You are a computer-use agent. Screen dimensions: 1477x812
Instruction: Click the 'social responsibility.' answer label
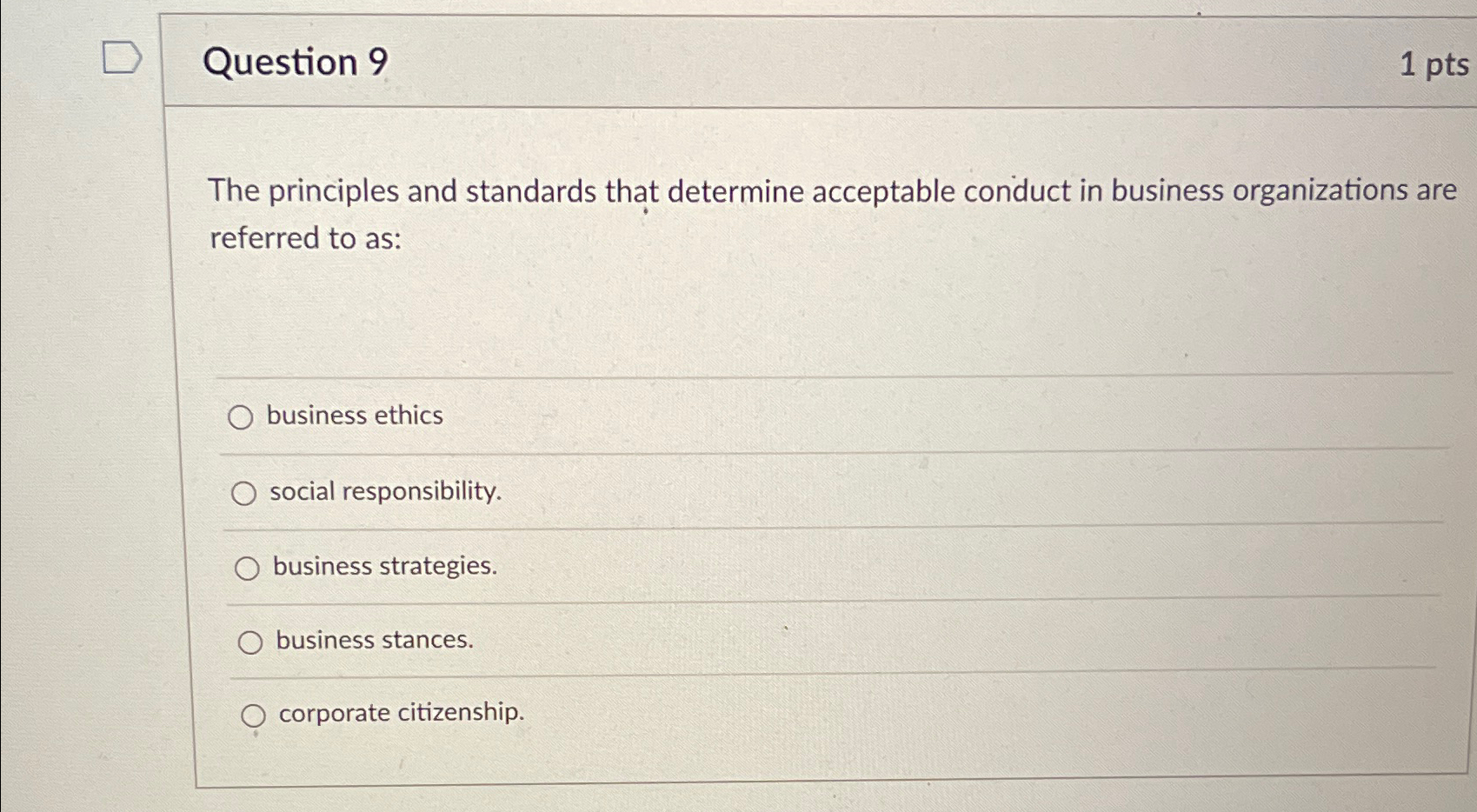(385, 492)
